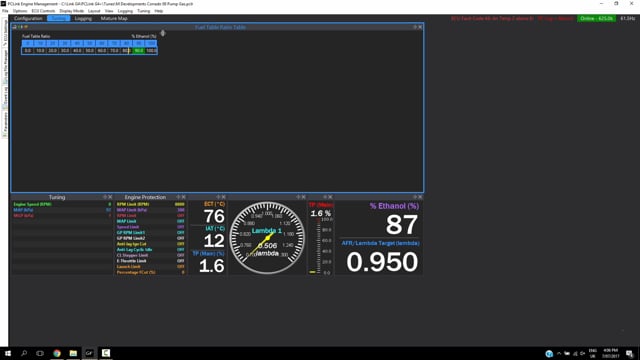Open the File menu
Image resolution: width=640 pixels, height=360 pixels.
(x=5, y=11)
